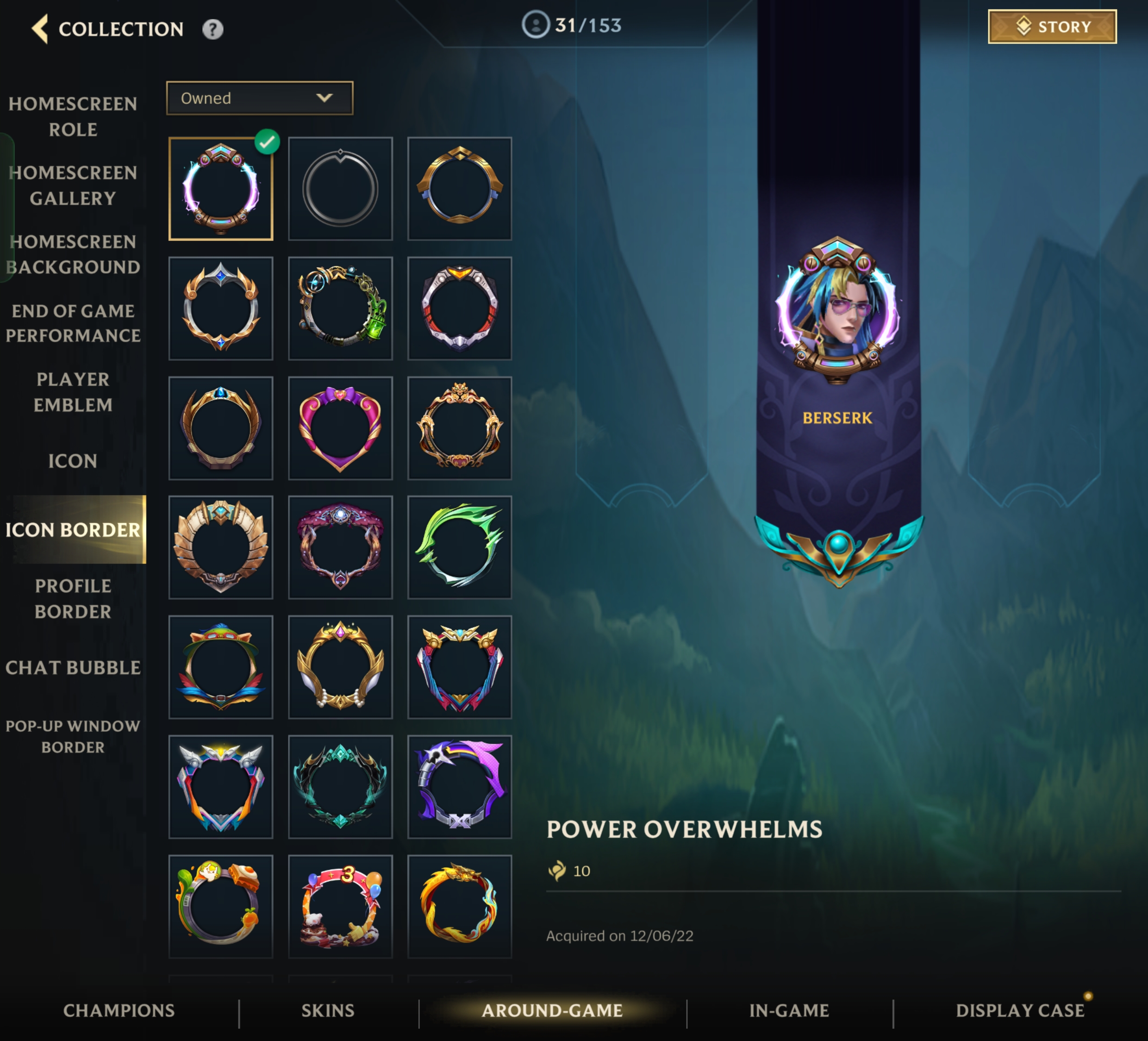Image resolution: width=1148 pixels, height=1041 pixels.
Task: Select the plain silver ring icon border
Action: [x=341, y=188]
